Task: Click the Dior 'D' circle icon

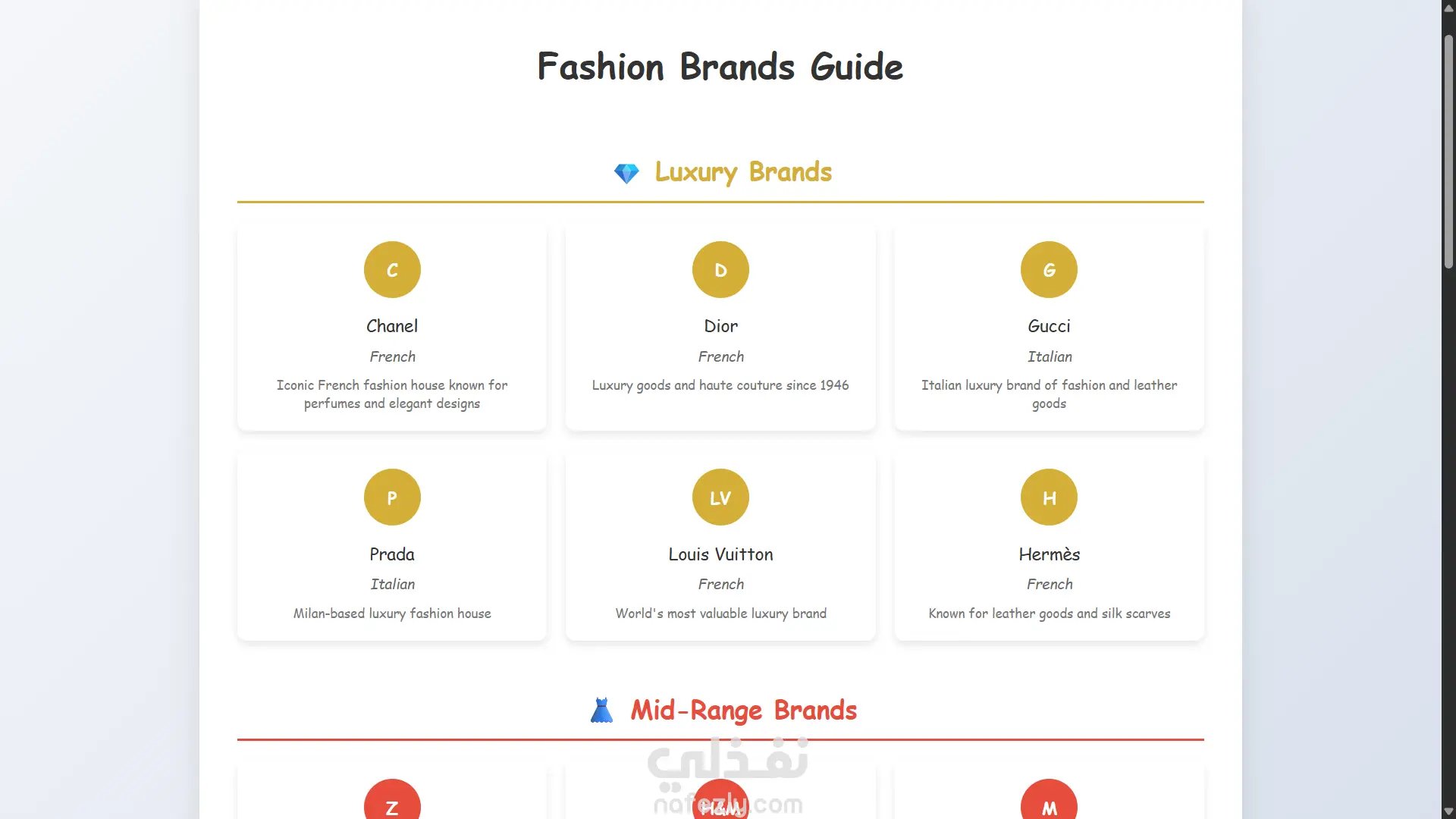Action: (720, 270)
